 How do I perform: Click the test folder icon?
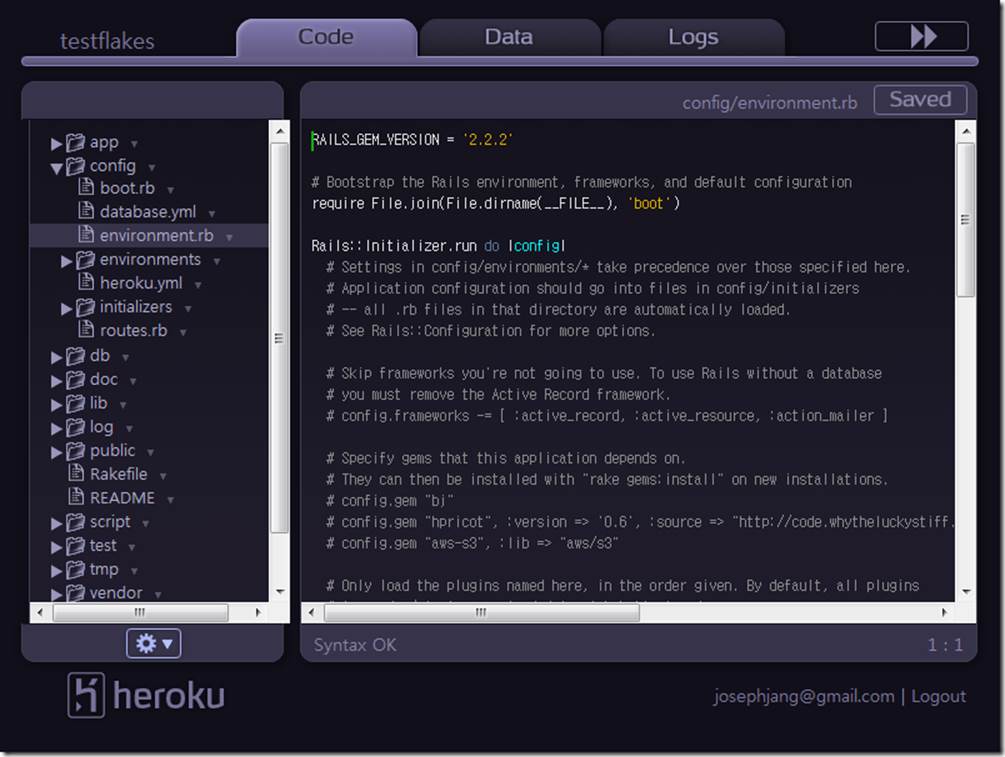click(x=75, y=545)
